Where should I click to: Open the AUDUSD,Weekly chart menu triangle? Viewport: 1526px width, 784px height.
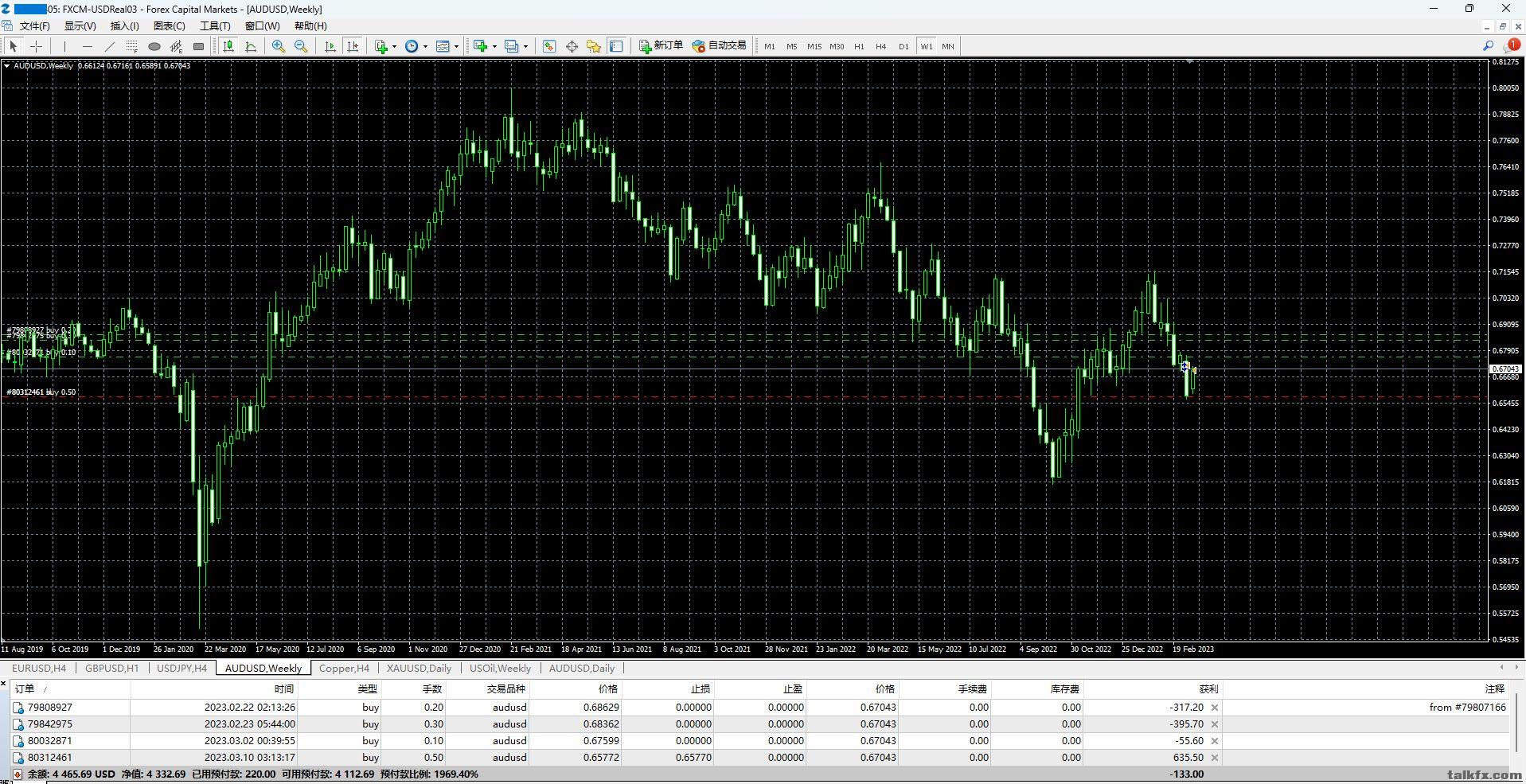pos(6,66)
